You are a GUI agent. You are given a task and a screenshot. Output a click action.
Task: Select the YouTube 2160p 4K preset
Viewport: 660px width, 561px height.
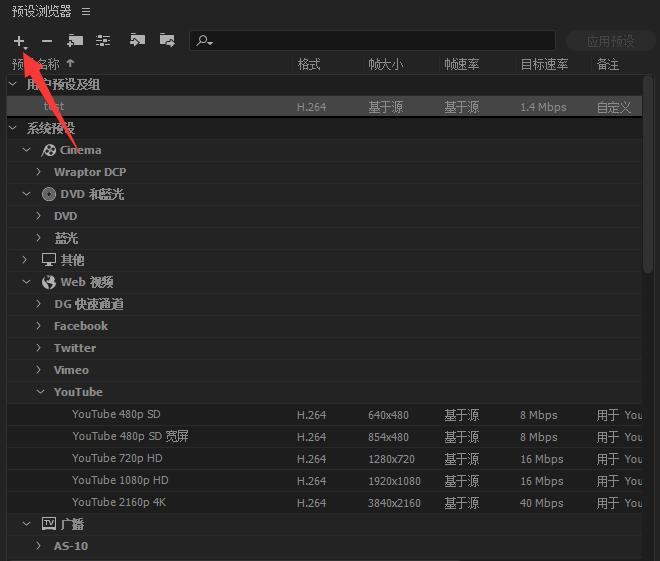120,503
